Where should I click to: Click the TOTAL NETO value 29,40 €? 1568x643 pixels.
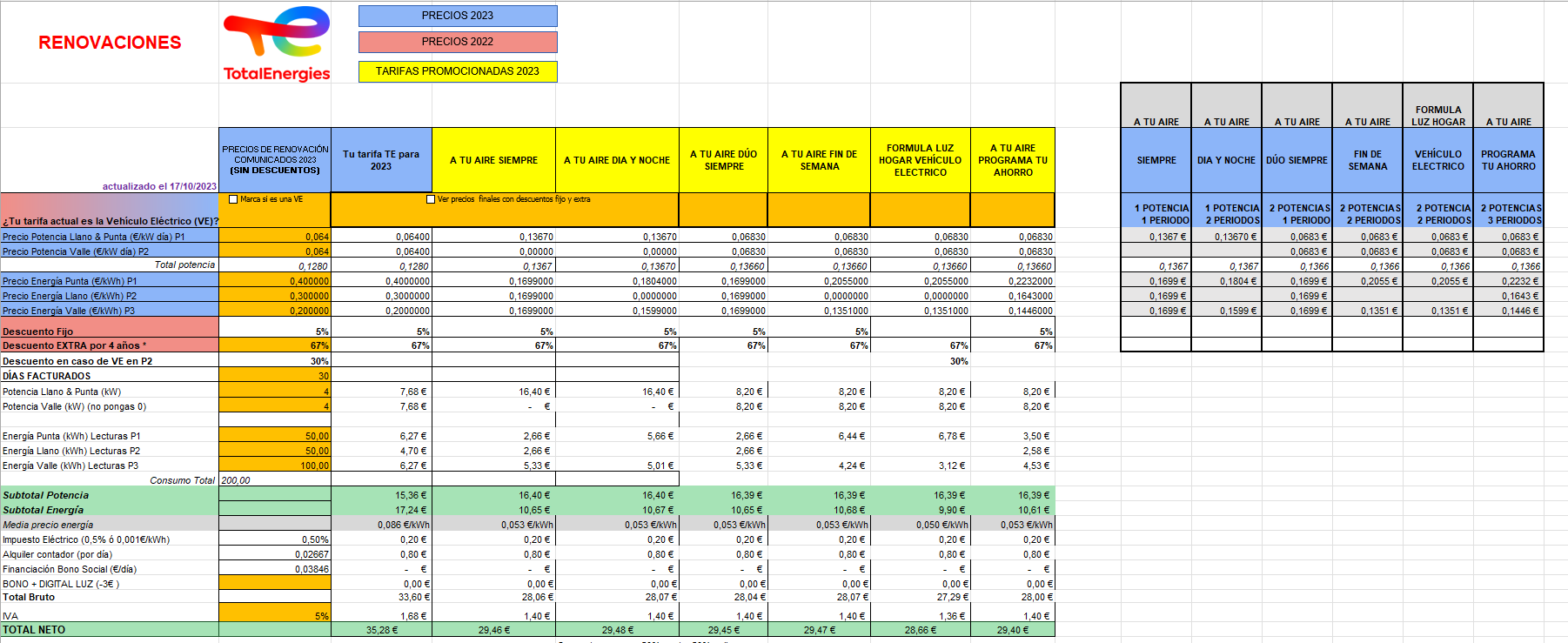1013,629
